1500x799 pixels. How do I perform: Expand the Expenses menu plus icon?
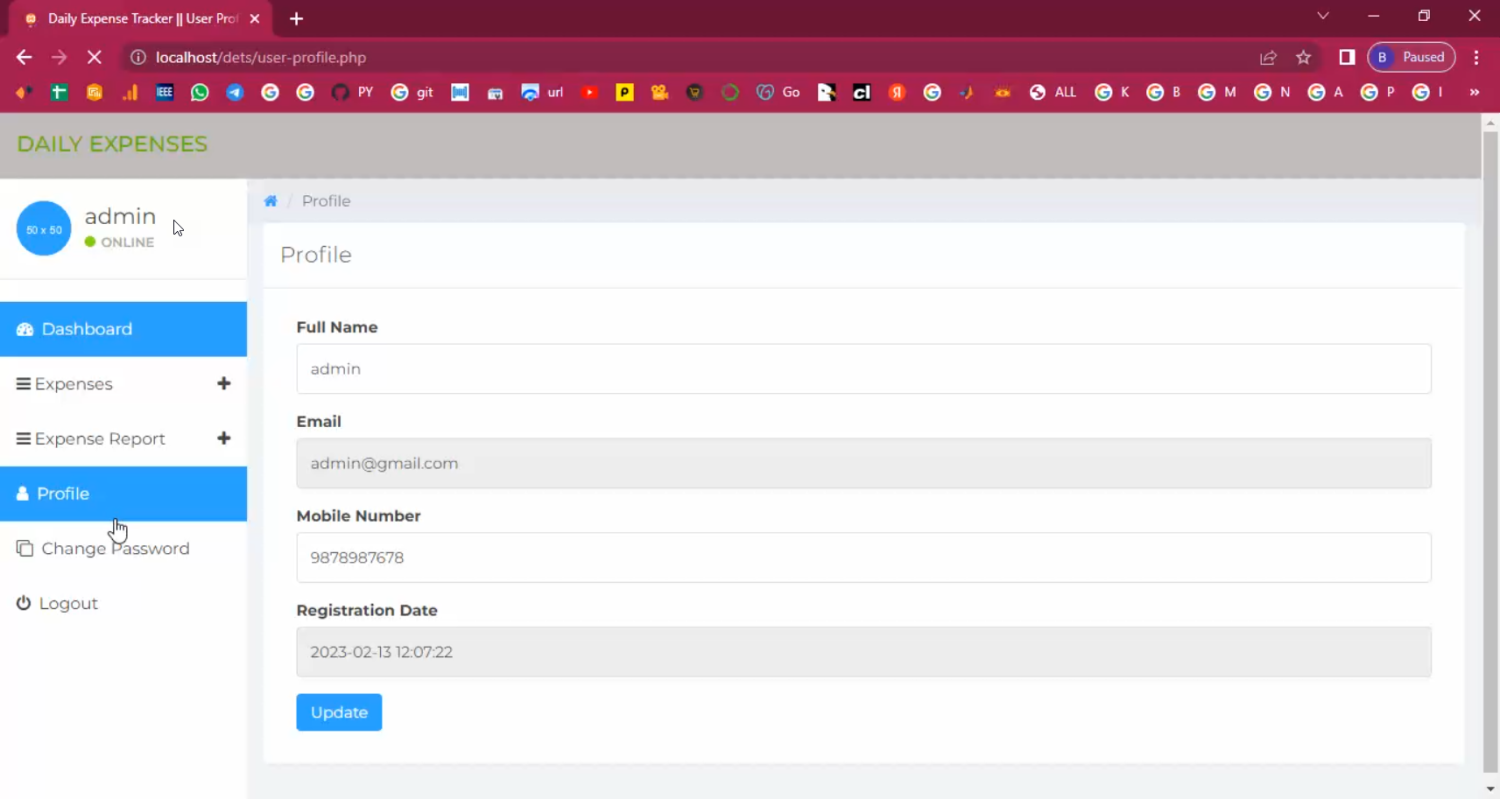coord(224,384)
